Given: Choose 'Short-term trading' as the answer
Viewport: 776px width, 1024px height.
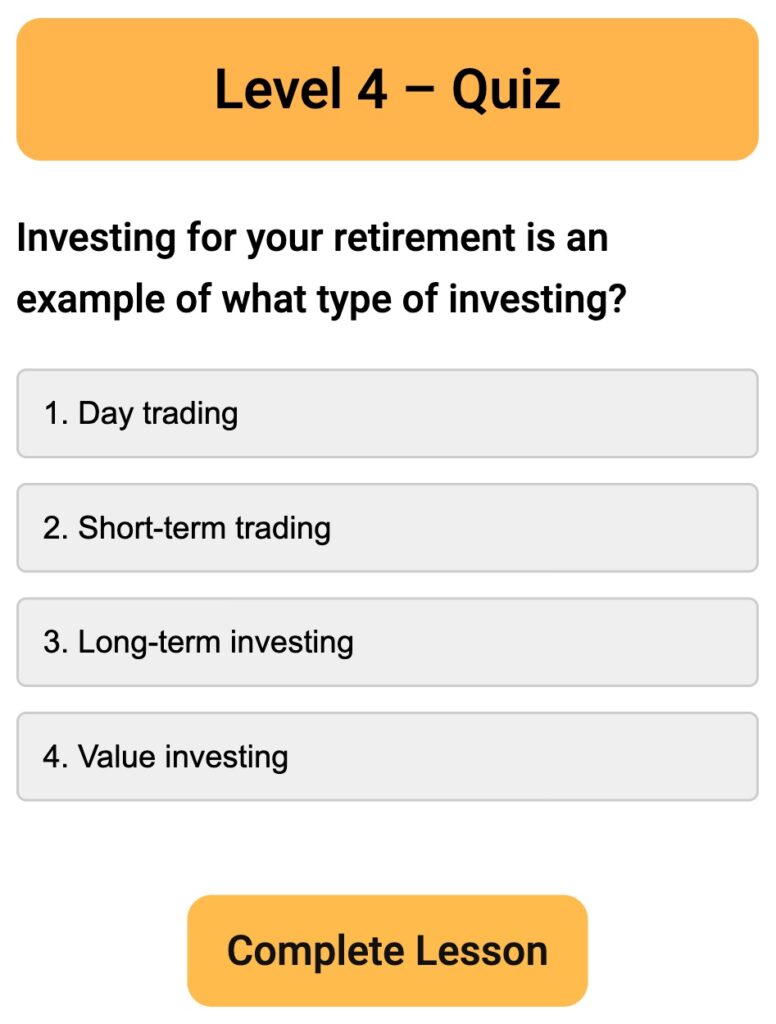Looking at the screenshot, I should (x=387, y=528).
